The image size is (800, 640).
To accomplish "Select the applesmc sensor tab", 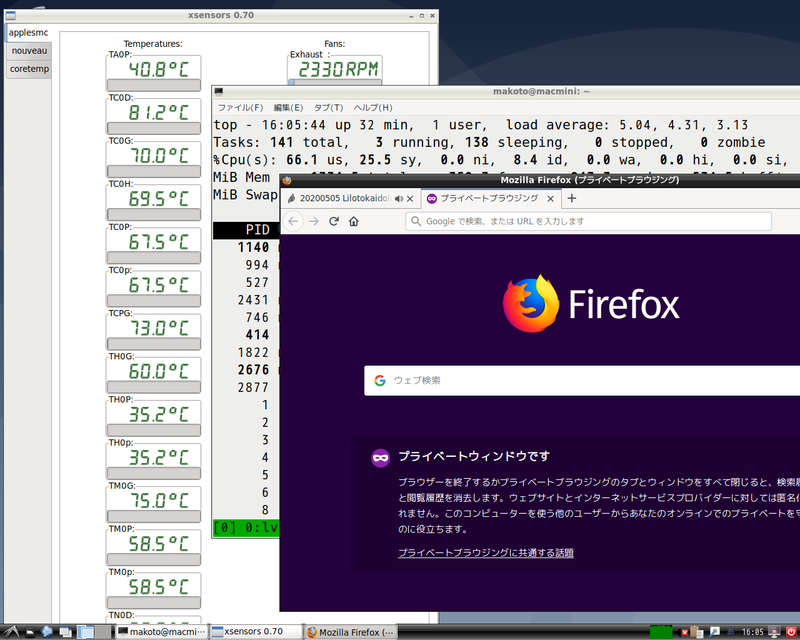I will [29, 32].
